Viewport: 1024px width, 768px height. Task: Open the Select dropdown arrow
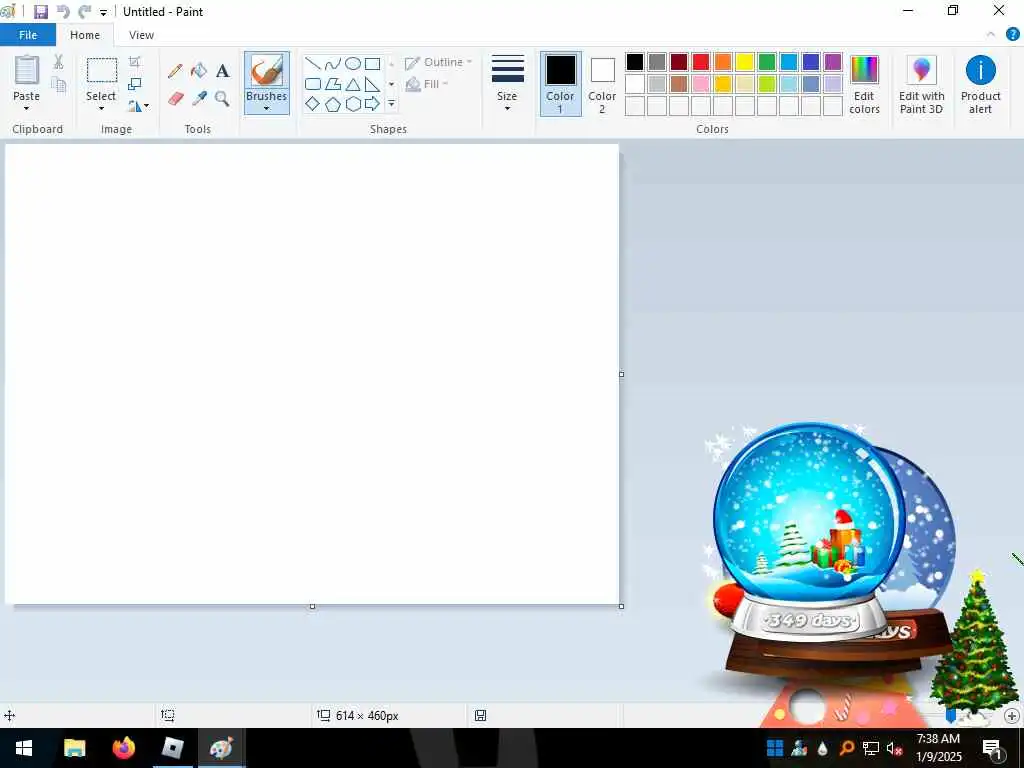click(x=101, y=108)
